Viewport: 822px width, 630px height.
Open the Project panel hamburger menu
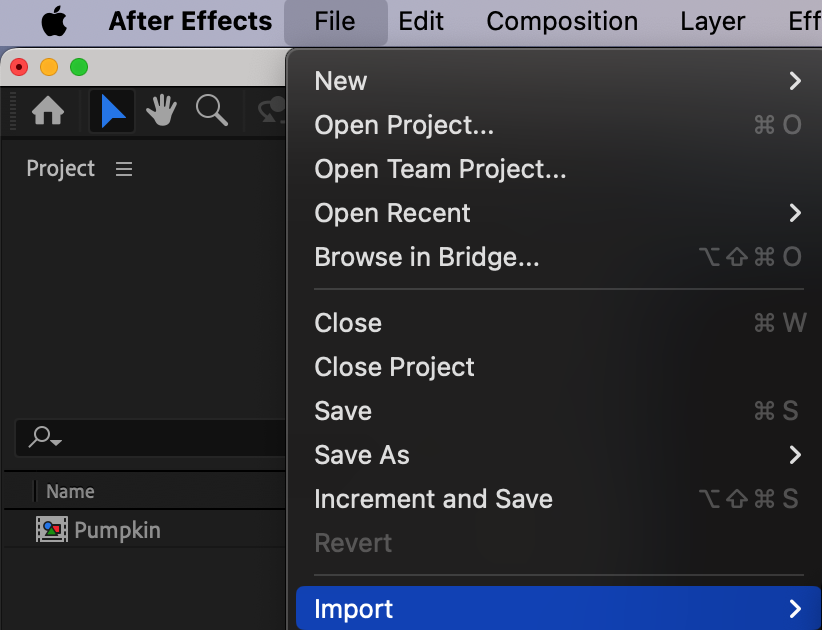pos(124,169)
